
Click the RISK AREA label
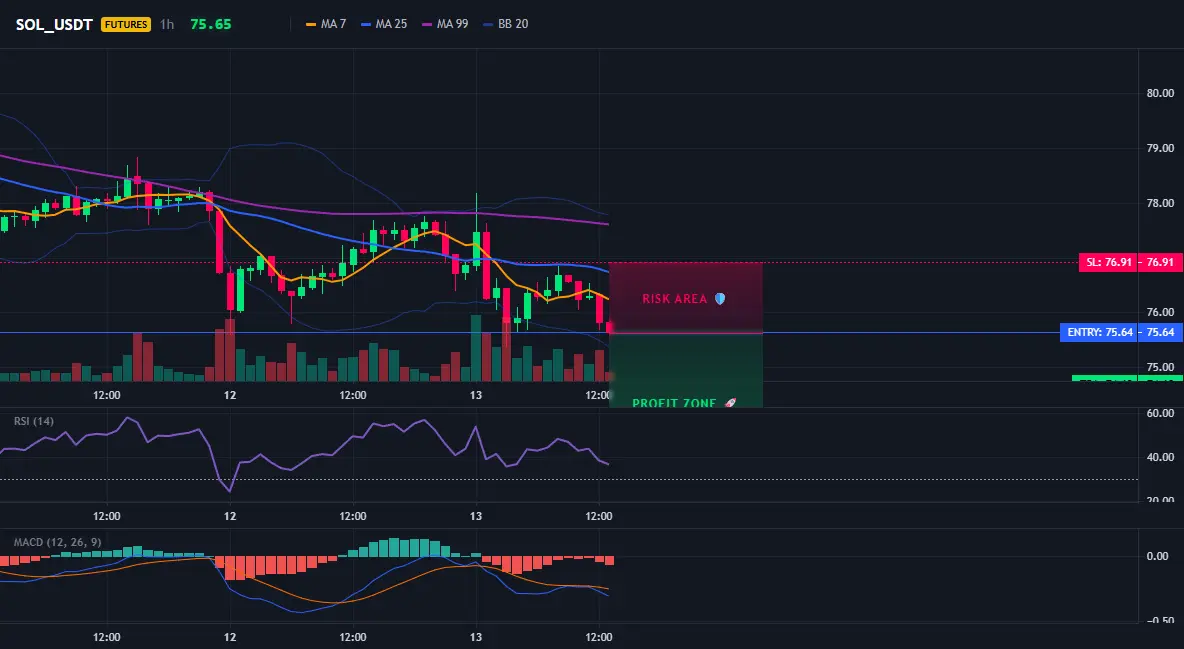point(674,299)
